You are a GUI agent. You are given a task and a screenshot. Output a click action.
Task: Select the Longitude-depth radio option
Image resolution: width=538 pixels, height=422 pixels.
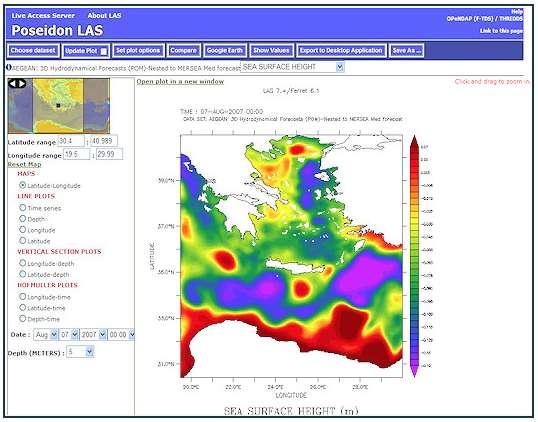(23, 263)
